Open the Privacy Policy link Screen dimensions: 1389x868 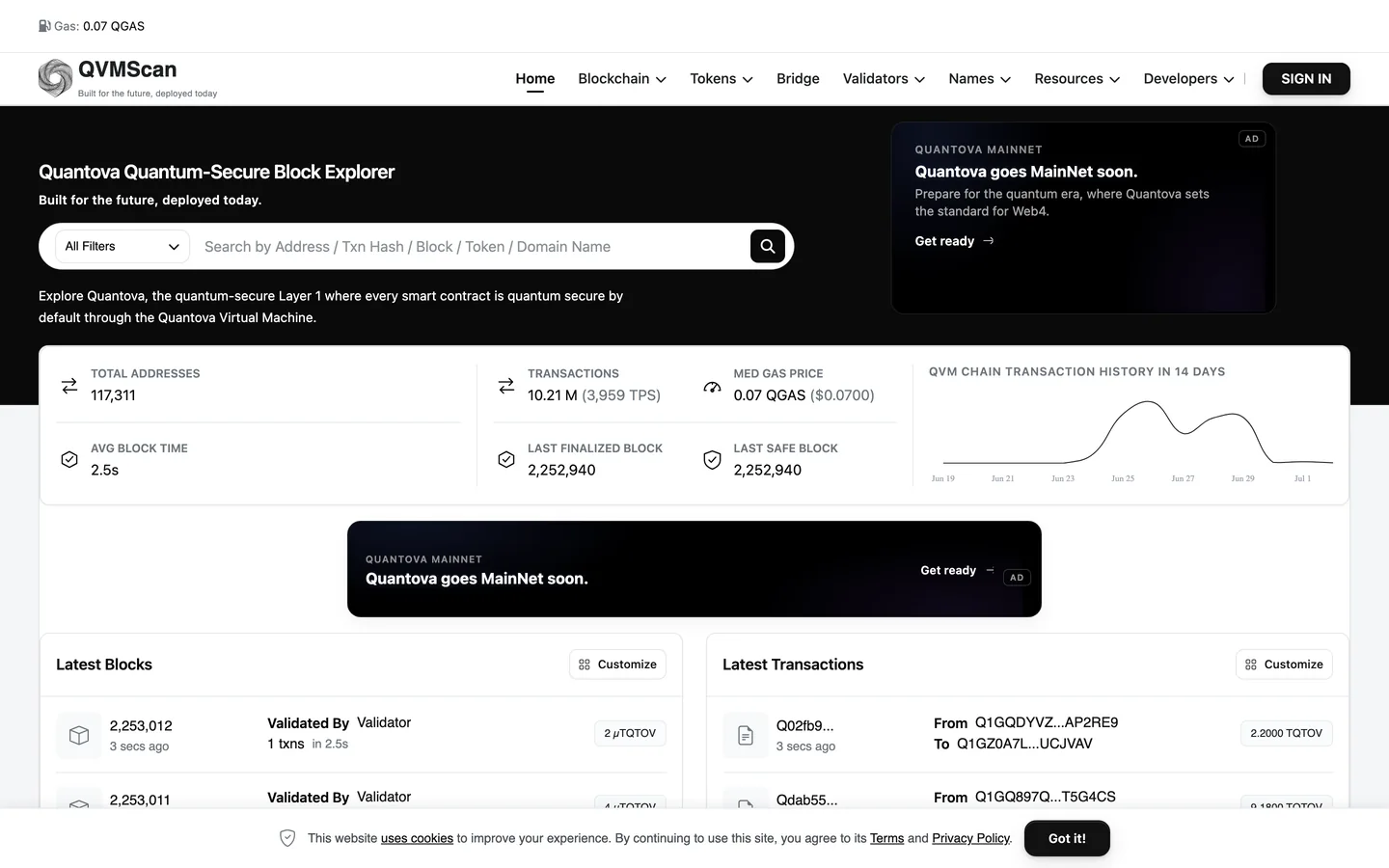click(x=970, y=838)
